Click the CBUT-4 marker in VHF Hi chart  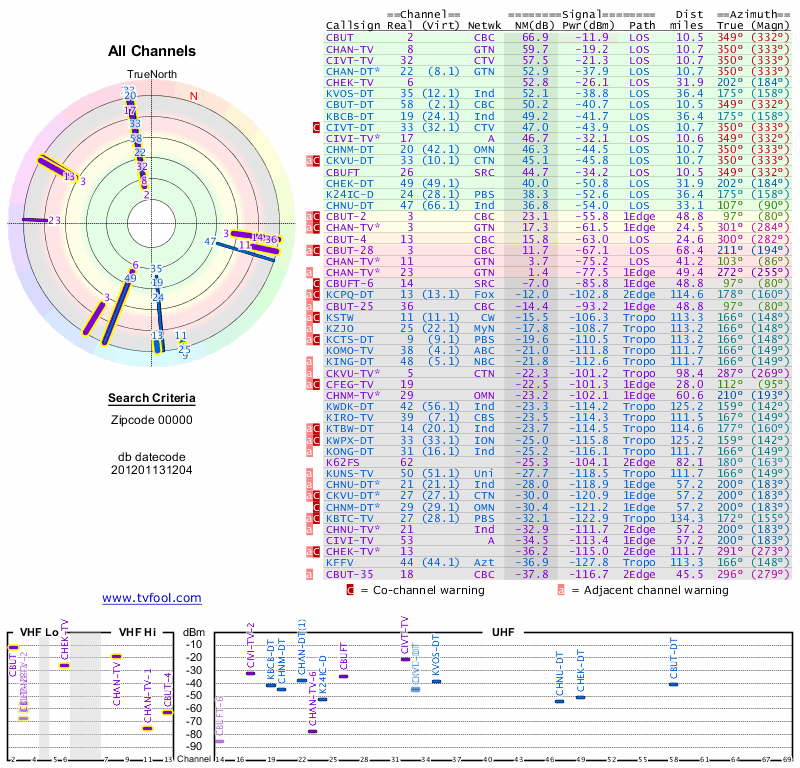coord(168,712)
